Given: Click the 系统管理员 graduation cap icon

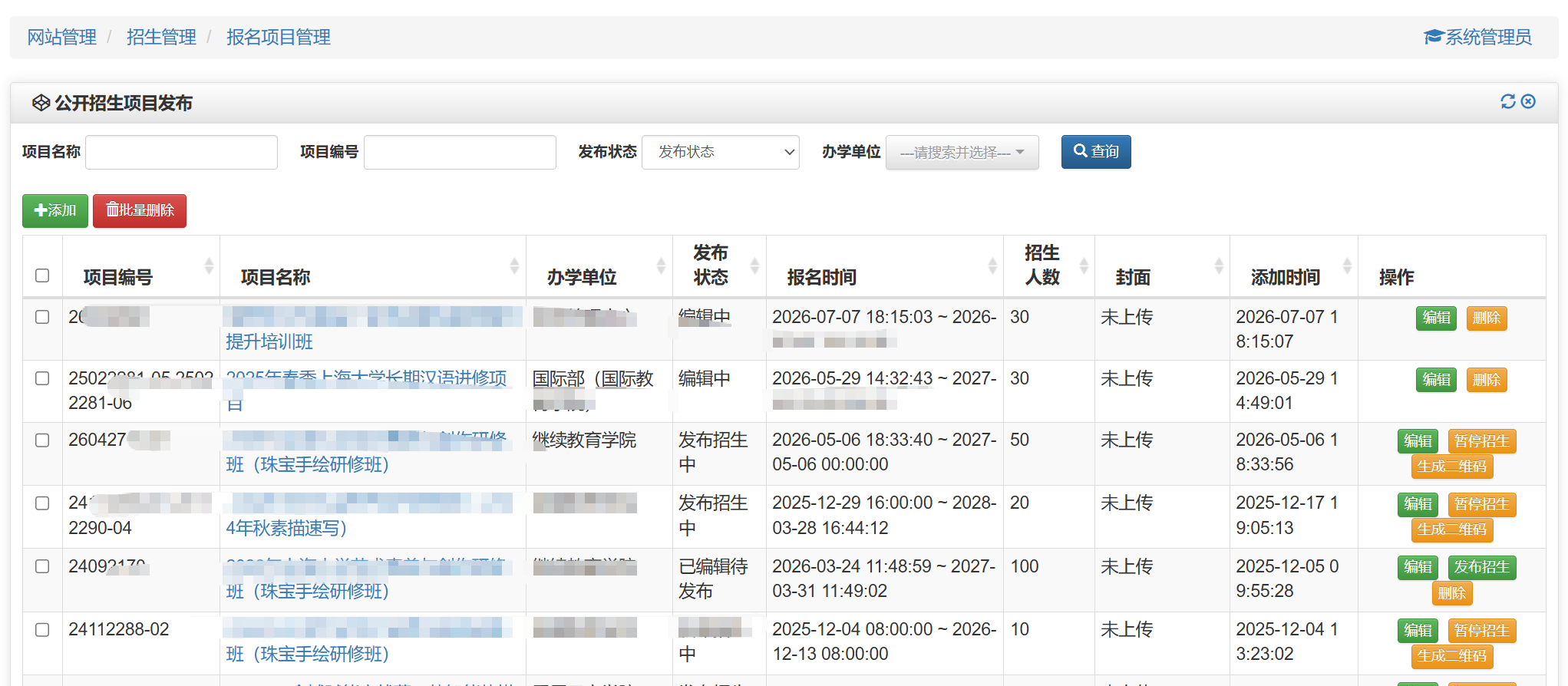Looking at the screenshot, I should point(1434,37).
